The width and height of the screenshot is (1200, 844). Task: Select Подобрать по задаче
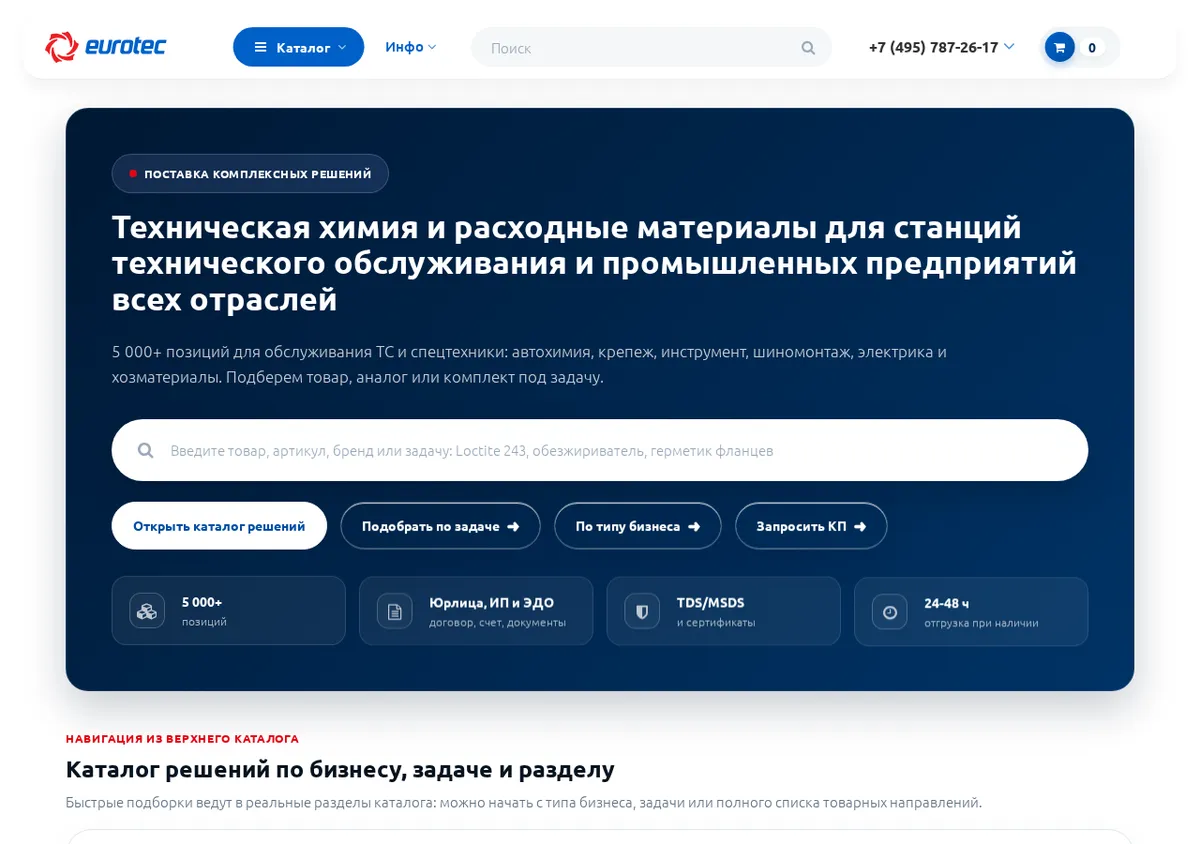click(440, 526)
